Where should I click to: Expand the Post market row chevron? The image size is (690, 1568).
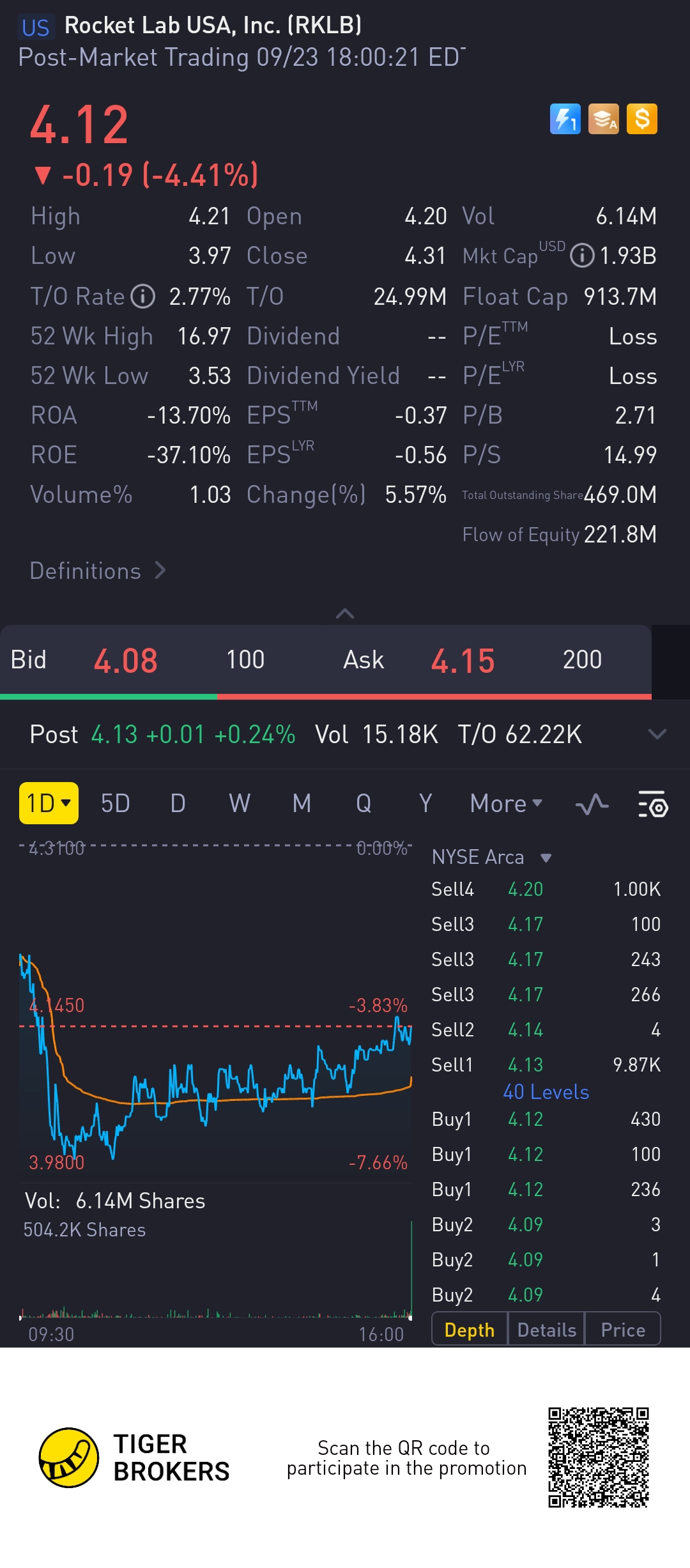(657, 734)
